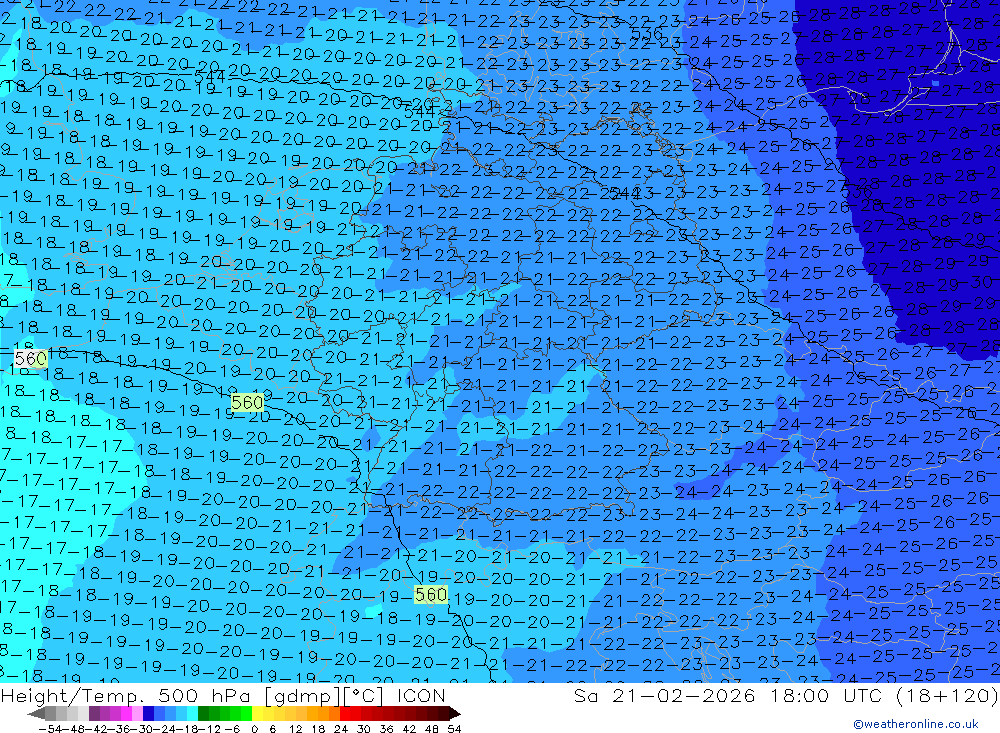Click the 12 value on the temperature legend
This screenshot has height=733, width=1000.
click(295, 729)
